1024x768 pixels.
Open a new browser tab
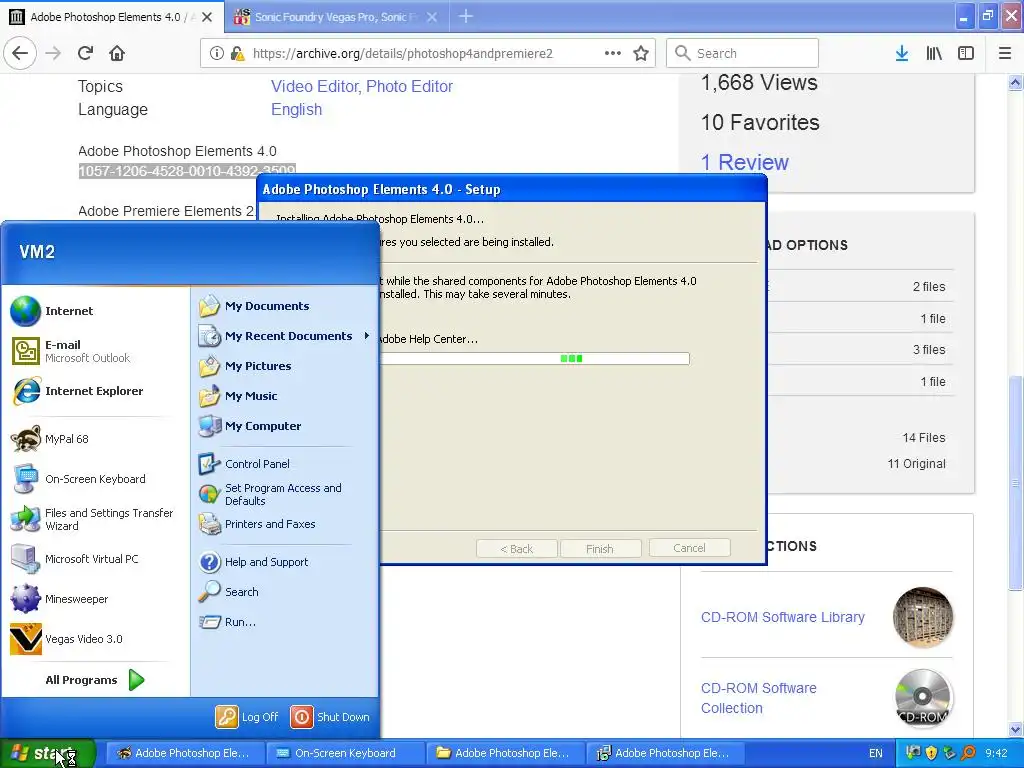[x=466, y=16]
